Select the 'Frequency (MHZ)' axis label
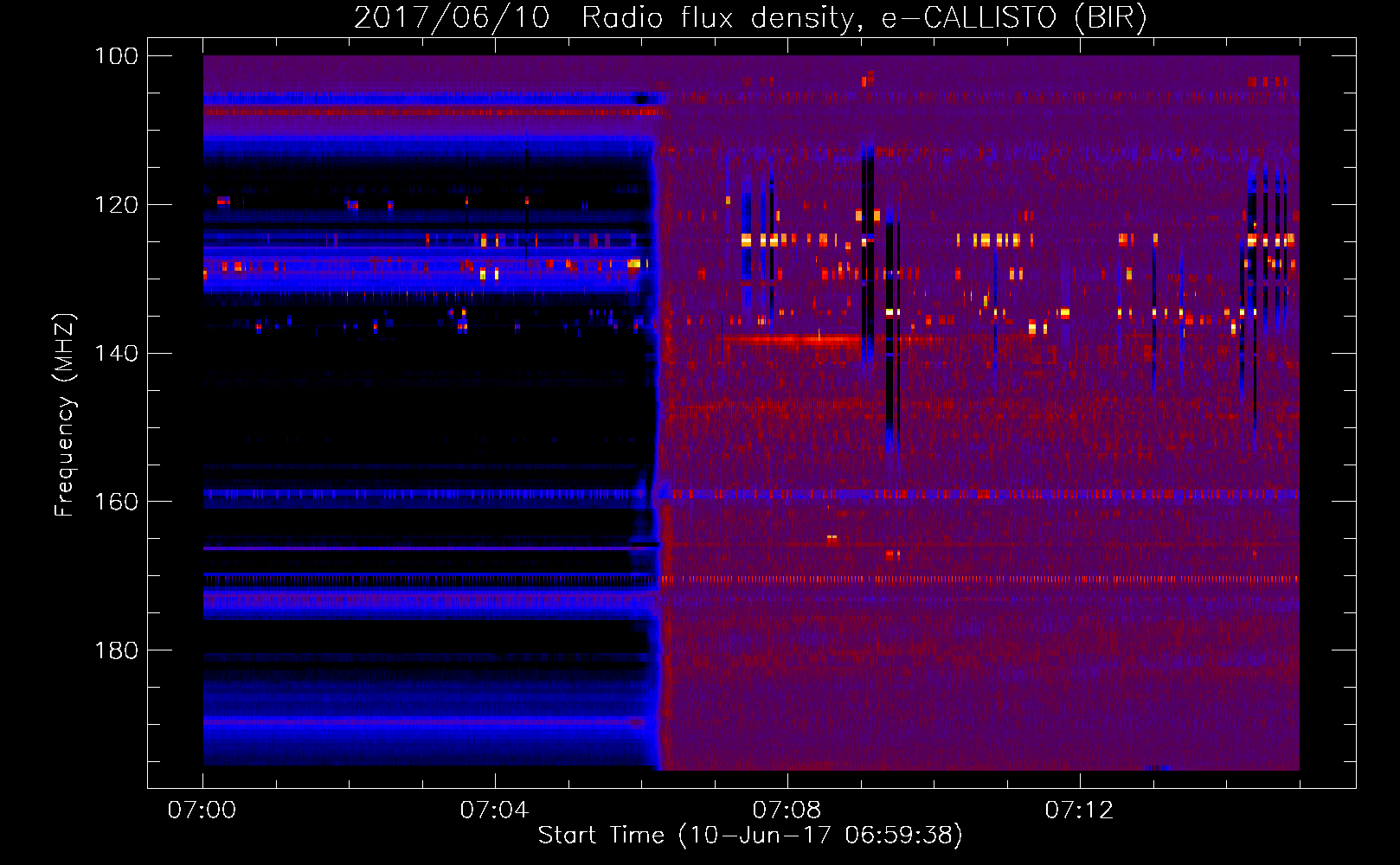The height and width of the screenshot is (865, 1400). tap(65, 415)
